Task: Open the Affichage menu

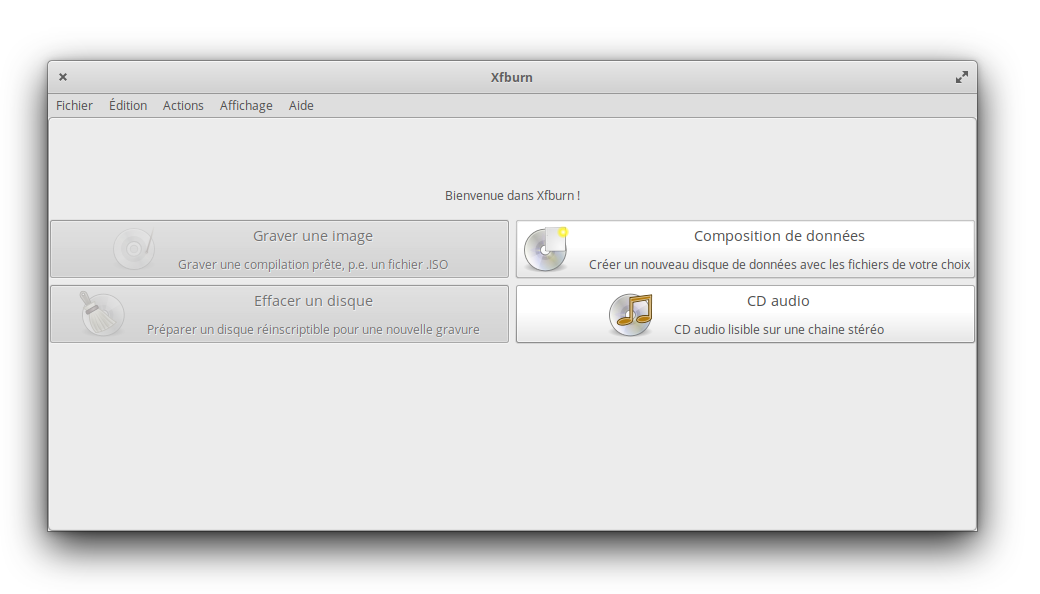Action: [x=246, y=105]
